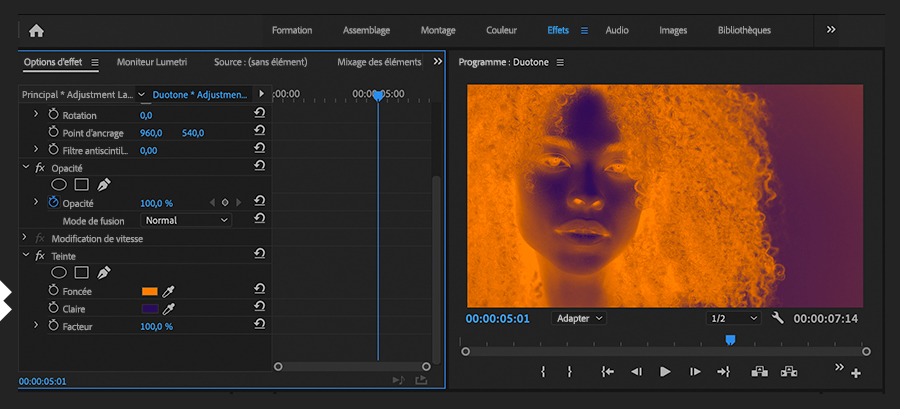This screenshot has width=900, height=409.
Task: Open the button editor plus icon
Action: [x=855, y=374]
